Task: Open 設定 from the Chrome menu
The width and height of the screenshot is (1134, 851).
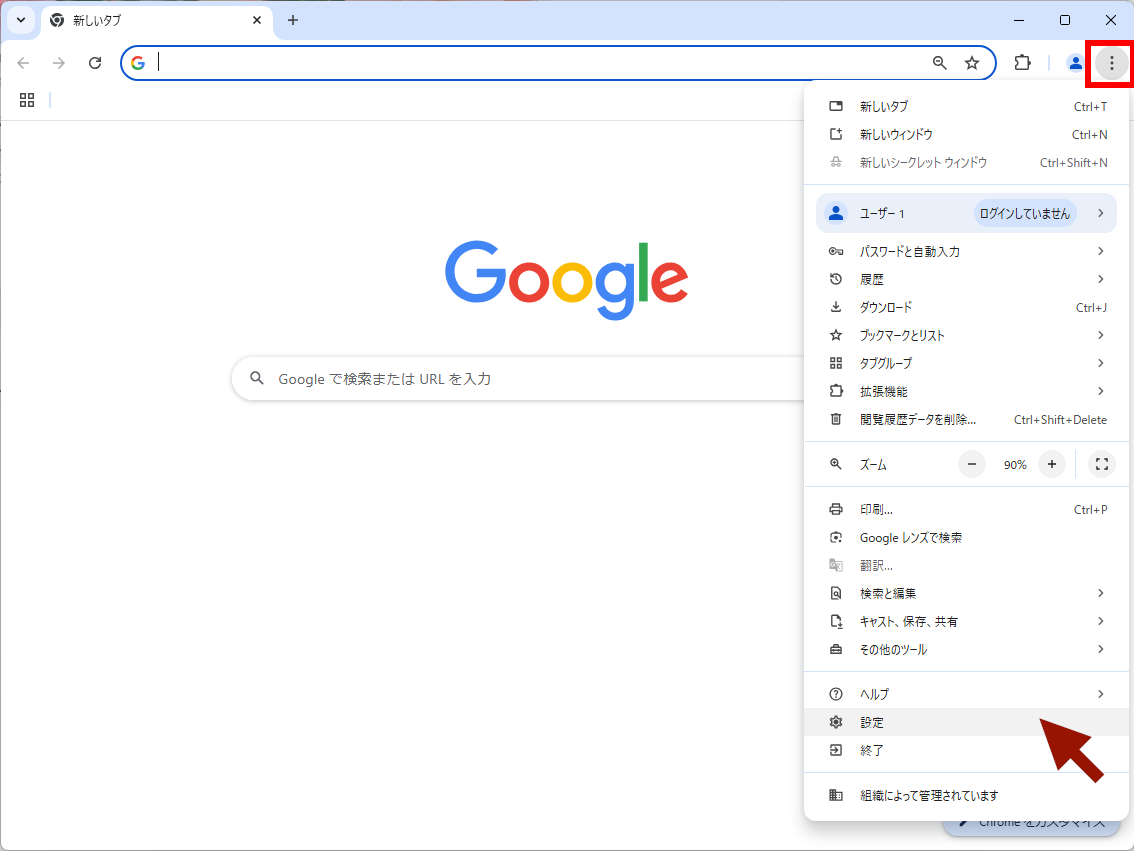Action: point(967,722)
